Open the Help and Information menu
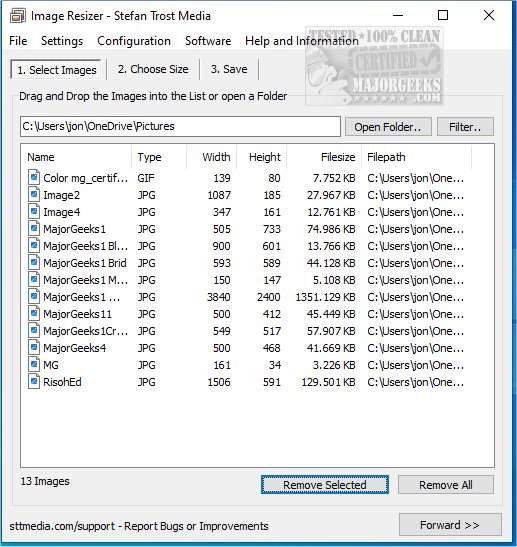The width and height of the screenshot is (517, 547). click(x=302, y=41)
